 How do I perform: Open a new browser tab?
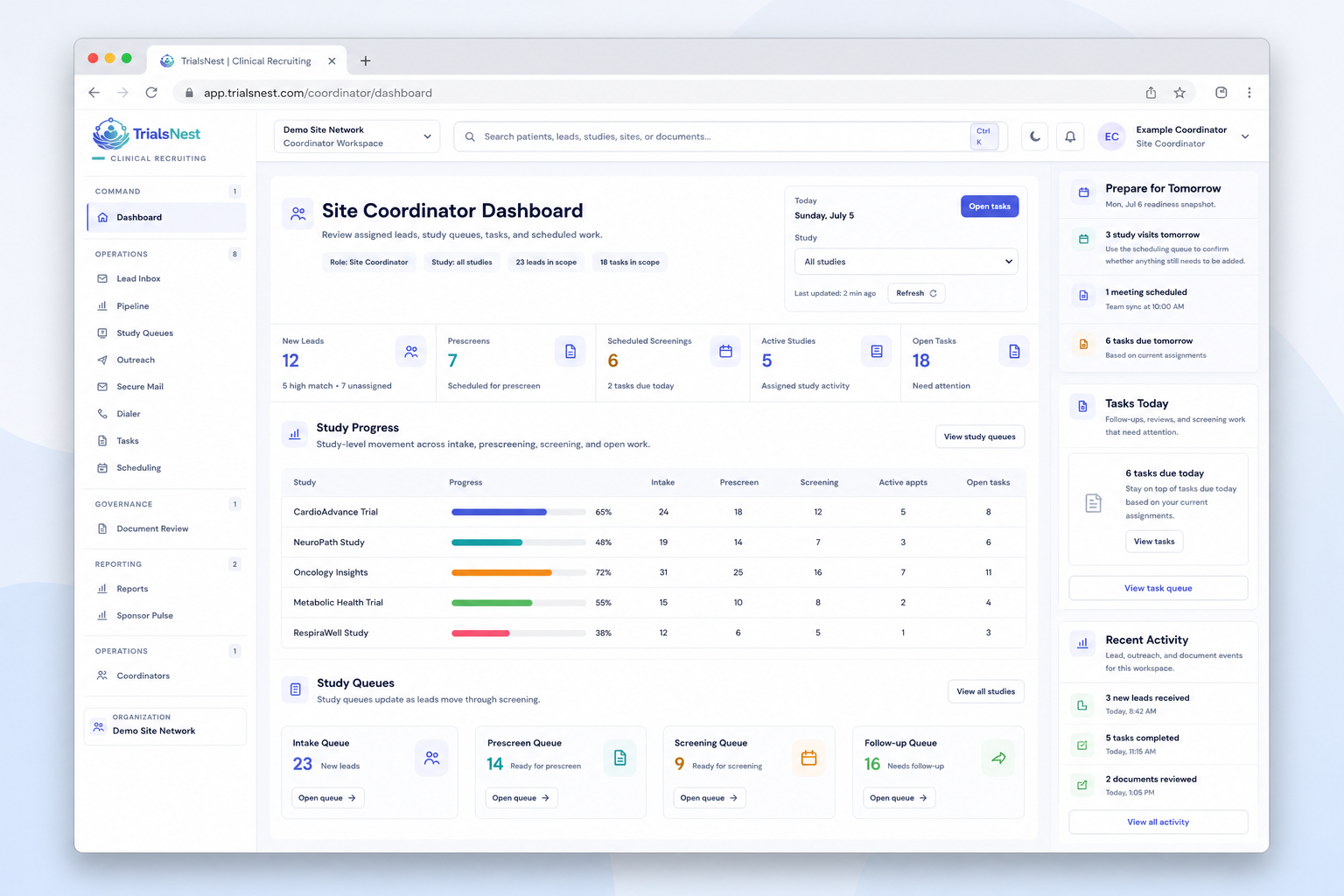(x=366, y=61)
